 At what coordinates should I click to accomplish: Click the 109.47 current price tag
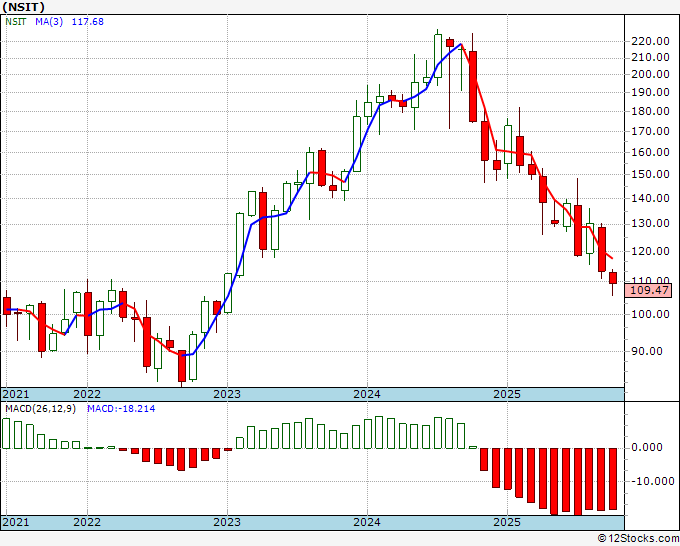pyautogui.click(x=649, y=290)
